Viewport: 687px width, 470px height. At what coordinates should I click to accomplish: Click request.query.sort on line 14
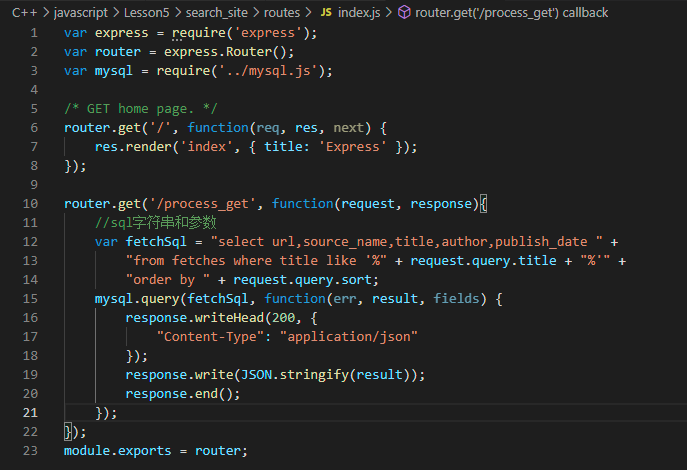[302, 279]
